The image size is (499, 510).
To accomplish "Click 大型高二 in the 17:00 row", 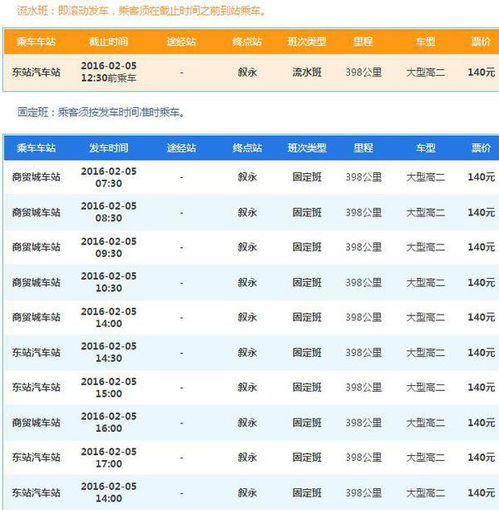I will [426, 457].
